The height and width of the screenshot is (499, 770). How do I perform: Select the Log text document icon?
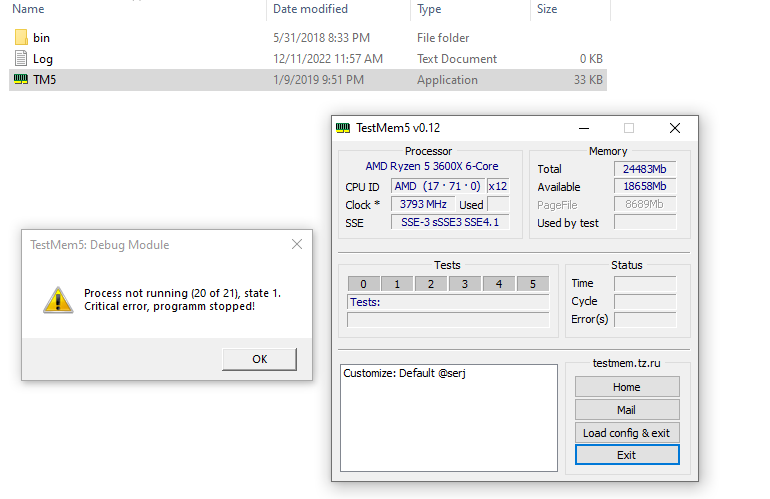[21, 58]
